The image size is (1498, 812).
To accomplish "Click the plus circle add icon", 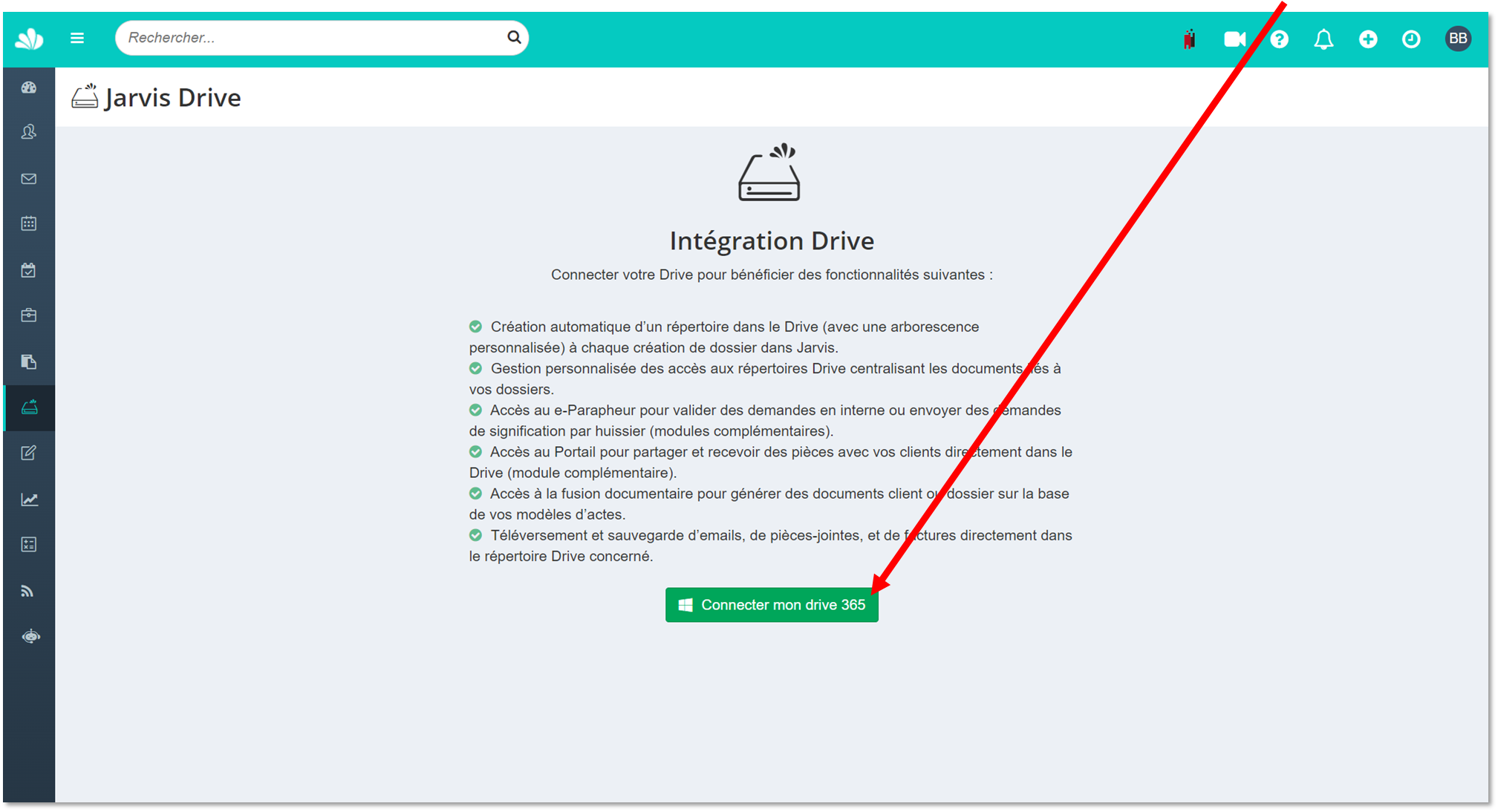I will coord(1368,39).
